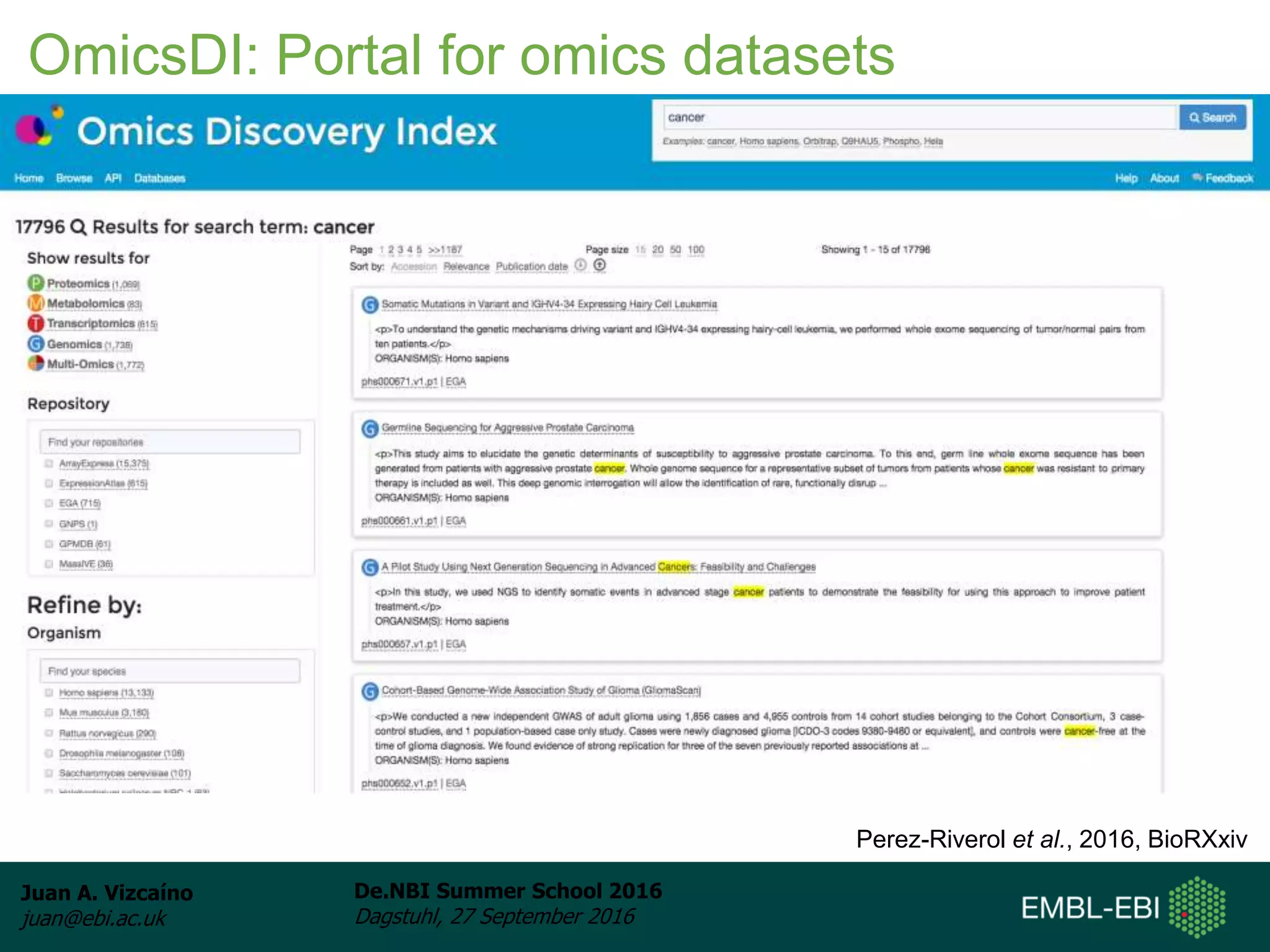Open Pilot Study Next Generation Sequencing title
This screenshot has height=952, width=1270.
coord(598,566)
